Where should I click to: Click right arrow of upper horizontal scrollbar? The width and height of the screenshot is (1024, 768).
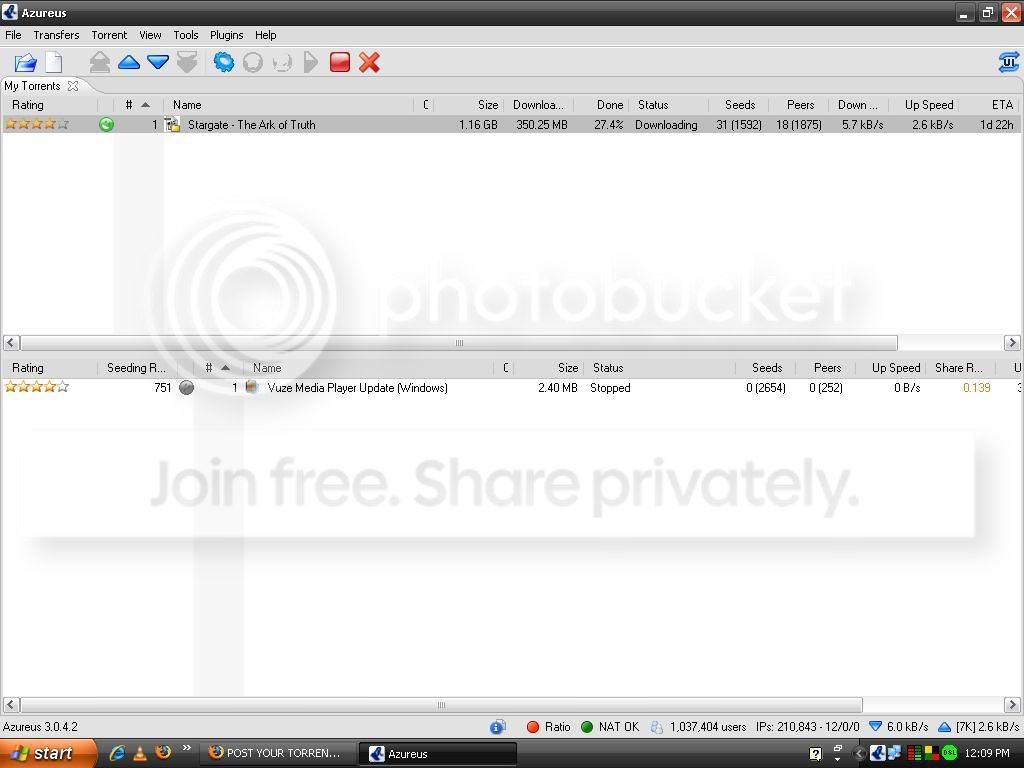[1012, 342]
